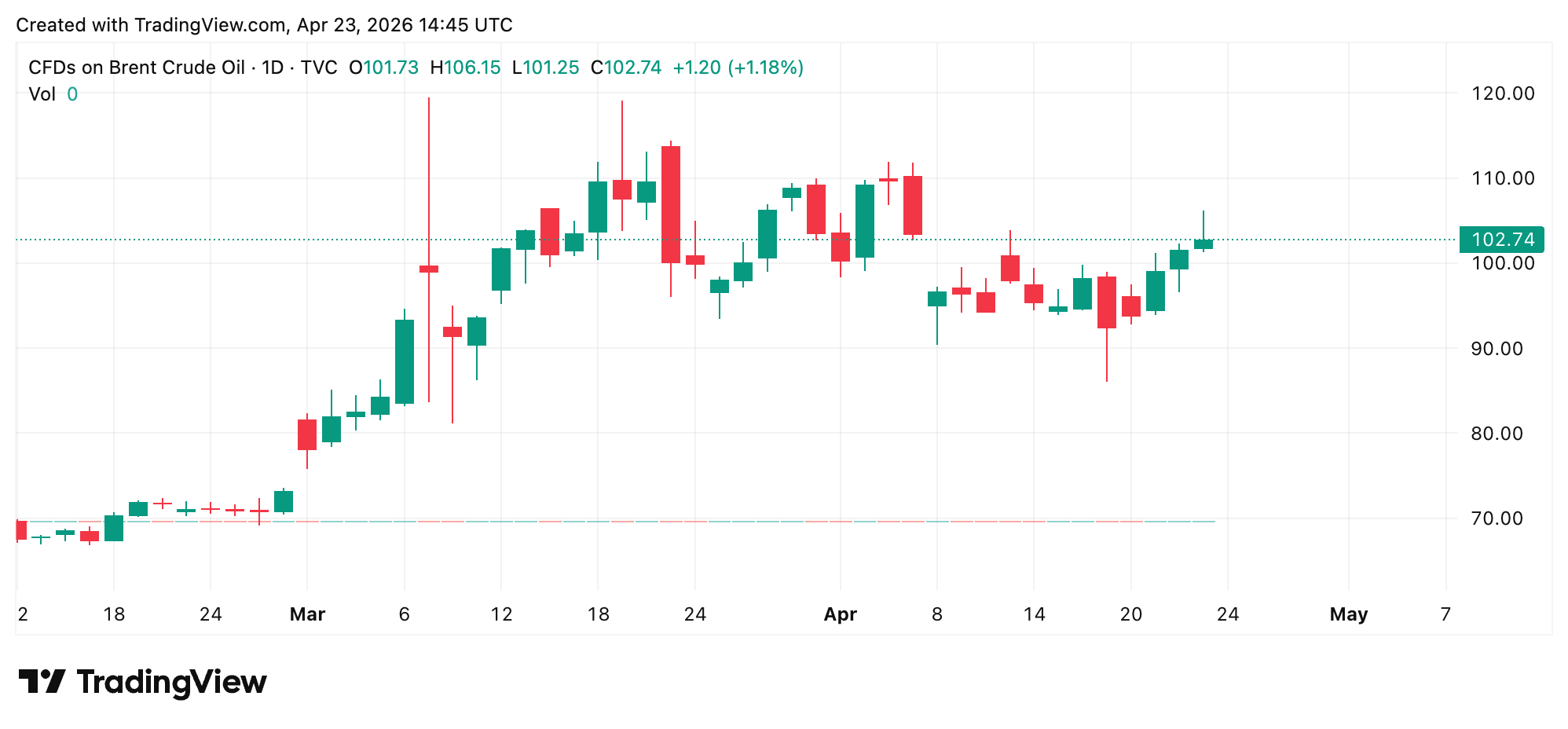Click the 90.00 price axis label
The width and height of the screenshot is (1568, 729).
click(x=1501, y=349)
